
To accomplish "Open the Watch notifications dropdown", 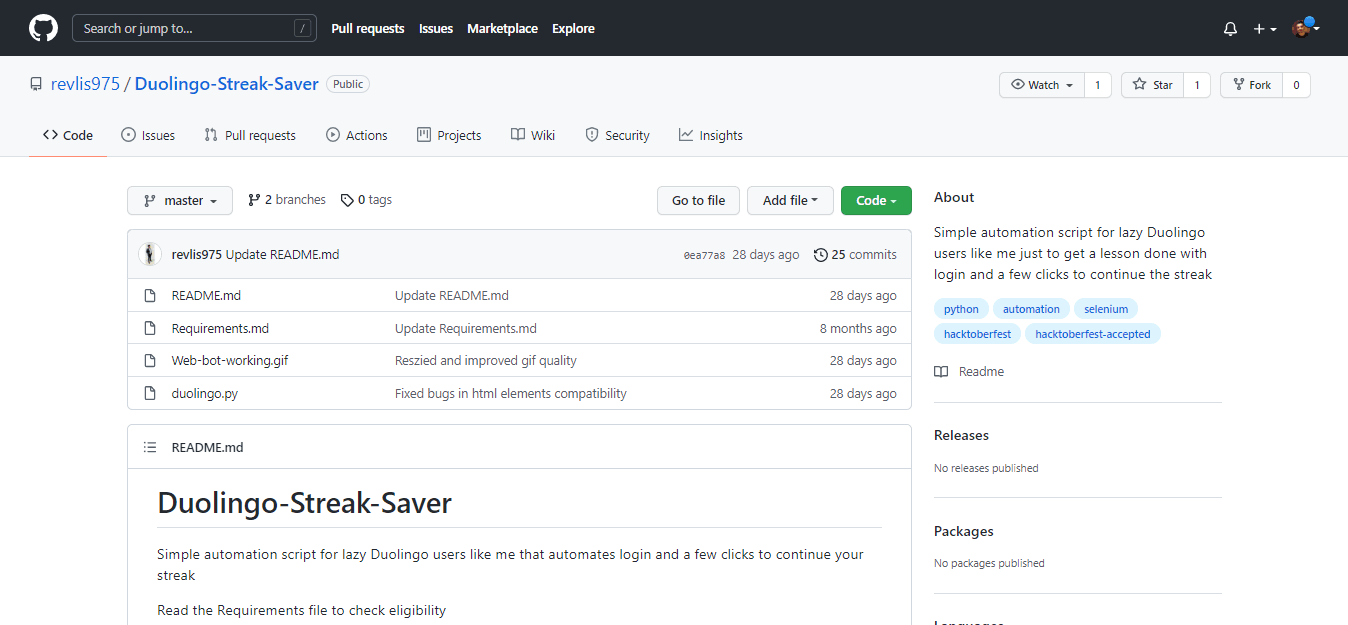I will tap(1042, 85).
